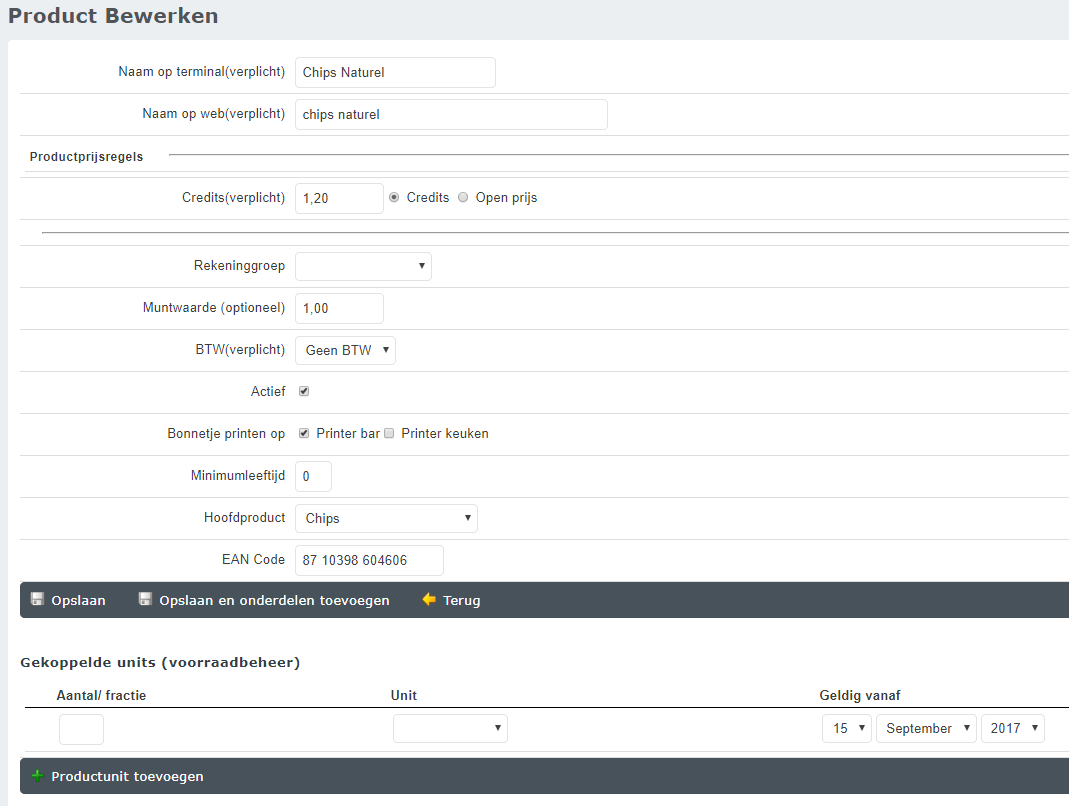This screenshot has height=806, width=1069.
Task: Enable the Printer keuken checkbox
Action: pyautogui.click(x=390, y=434)
